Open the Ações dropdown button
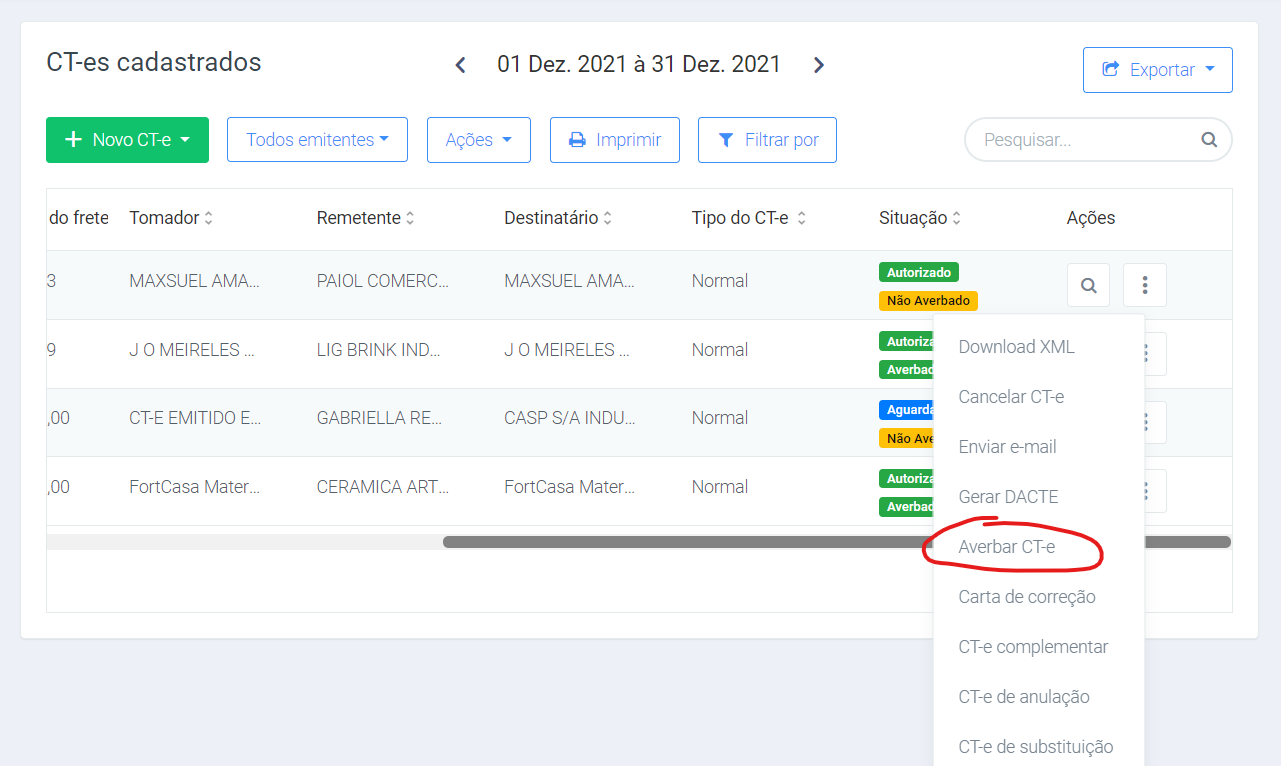1281x766 pixels. pyautogui.click(x=478, y=140)
